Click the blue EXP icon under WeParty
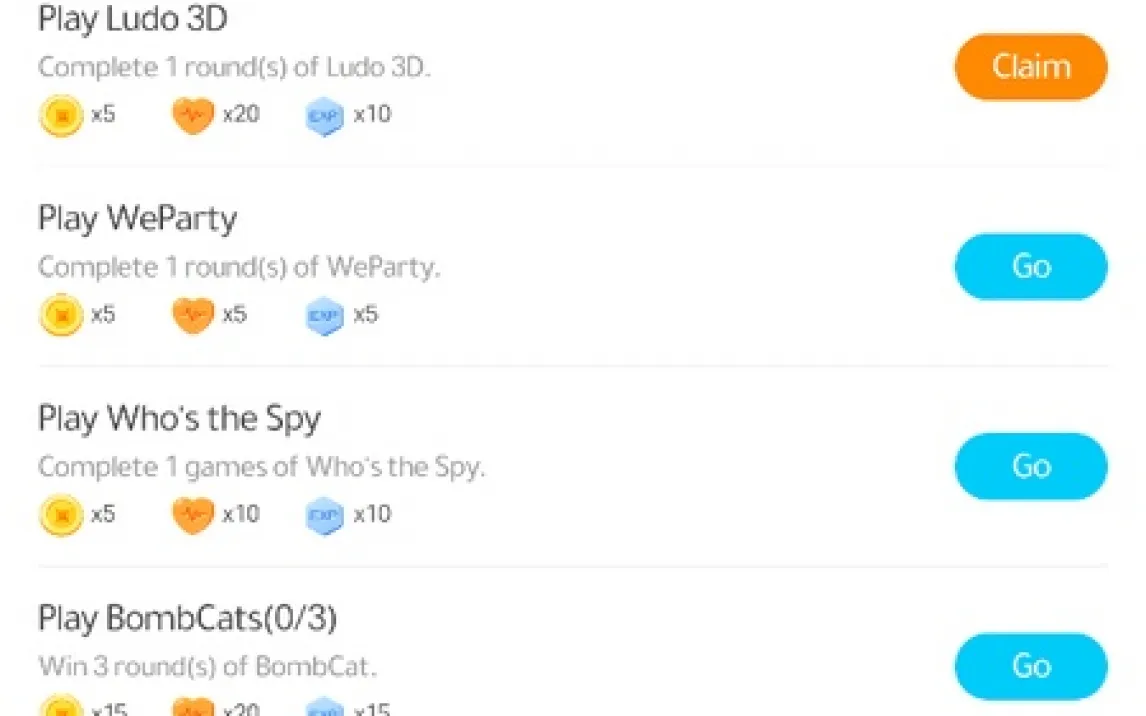The height and width of the screenshot is (716, 1146). pos(325,315)
